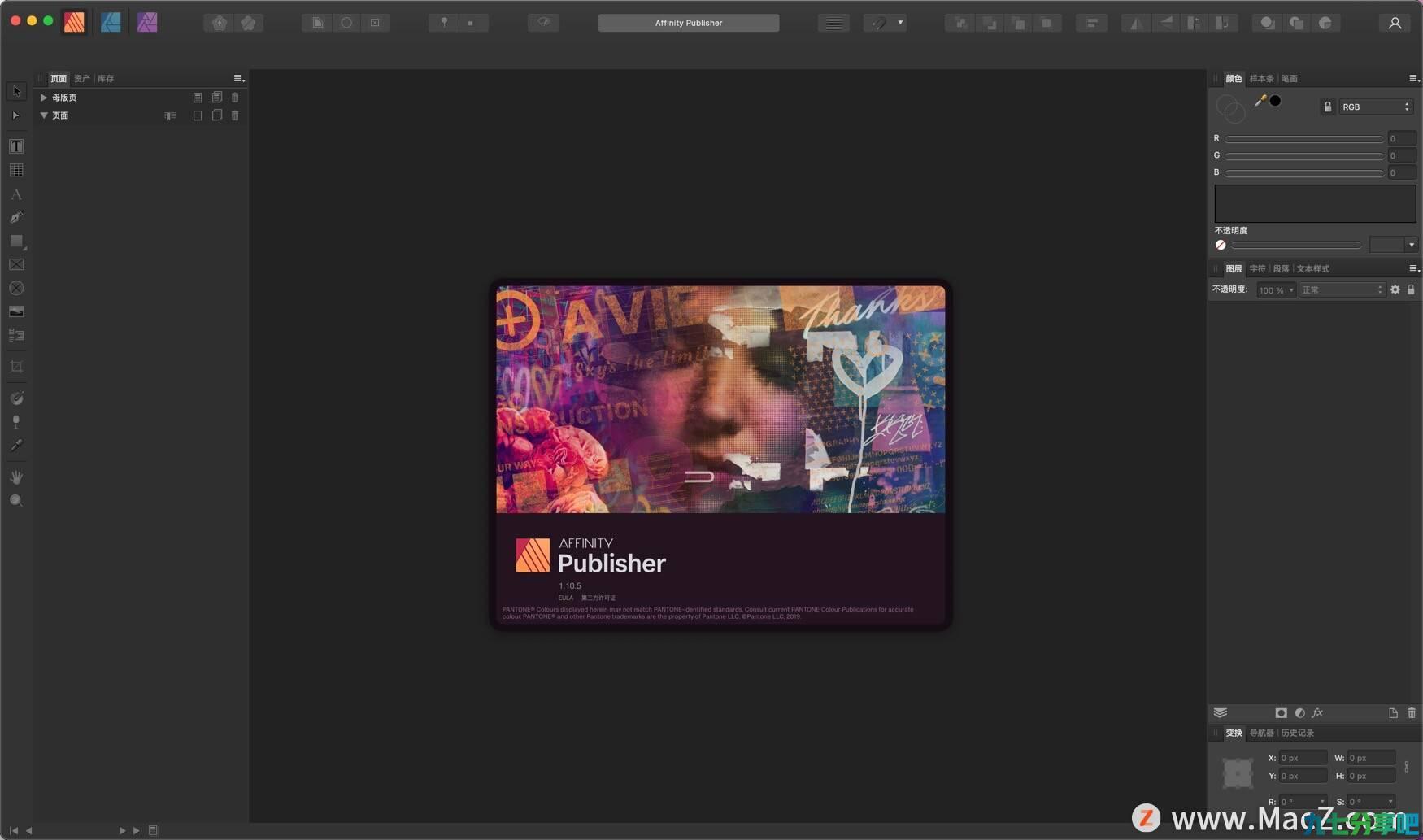Click delete layer trash icon
Image resolution: width=1423 pixels, height=840 pixels.
1412,713
